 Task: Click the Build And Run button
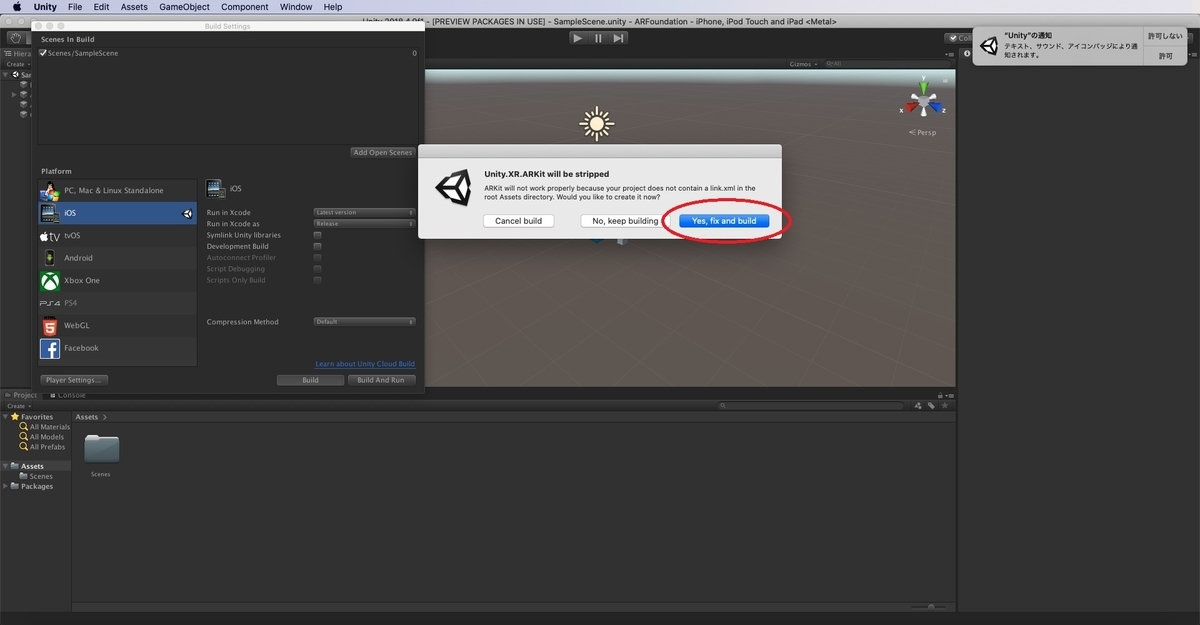coord(381,380)
